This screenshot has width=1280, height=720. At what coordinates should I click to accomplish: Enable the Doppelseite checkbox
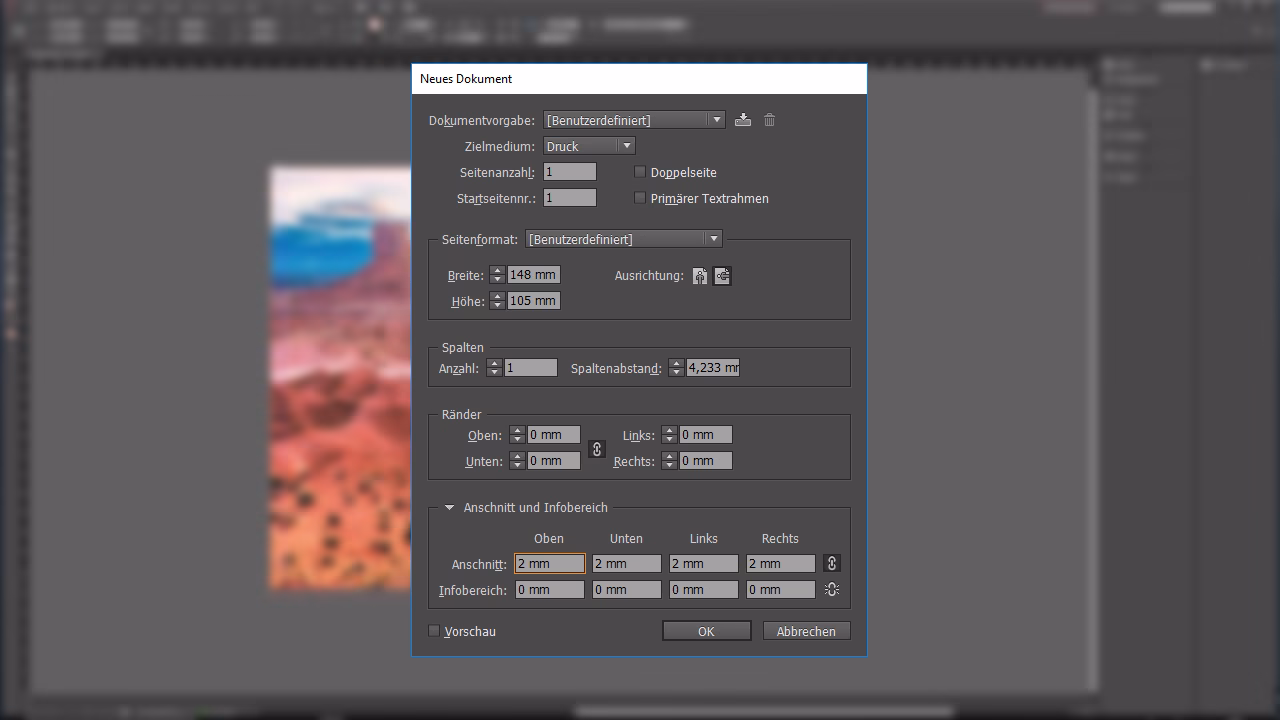(x=640, y=172)
